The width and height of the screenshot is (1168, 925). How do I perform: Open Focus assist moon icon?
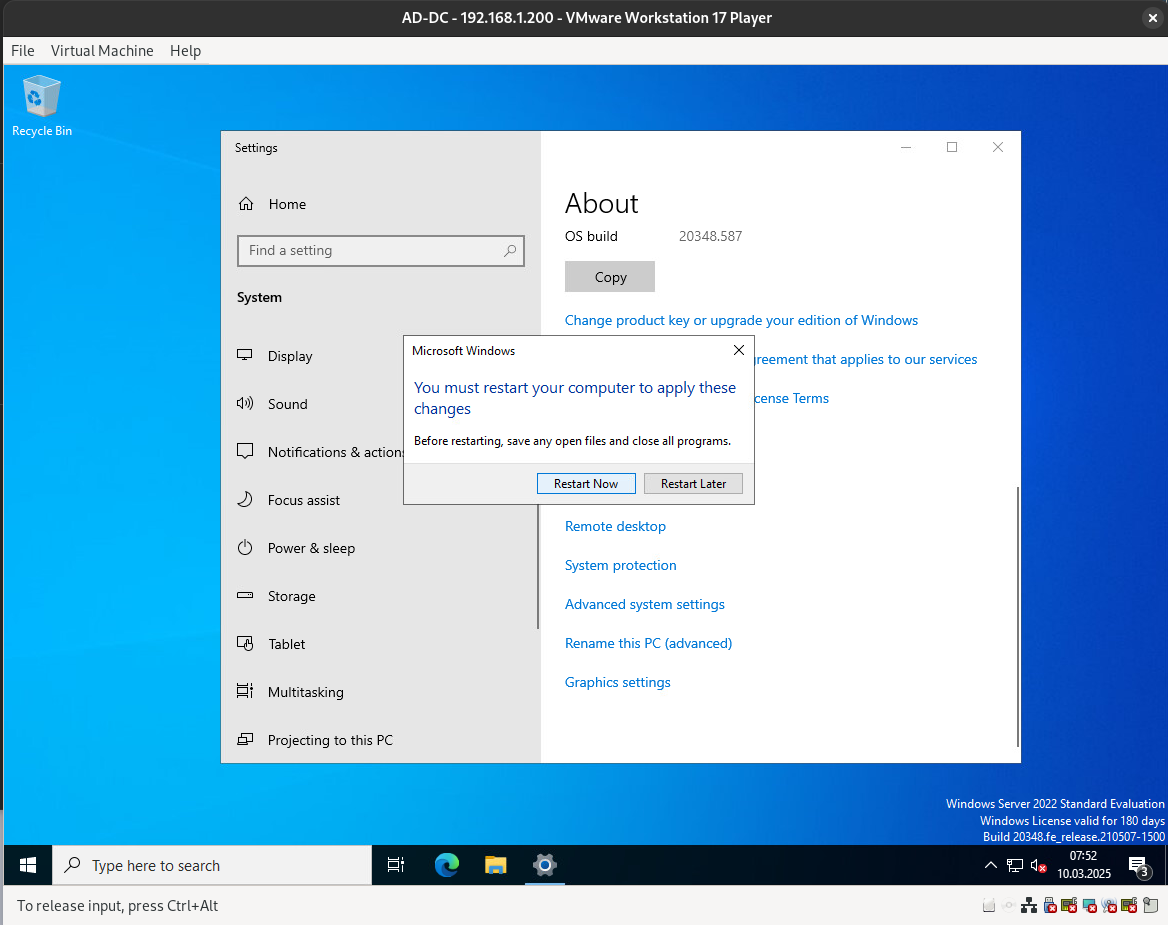pyautogui.click(x=245, y=500)
